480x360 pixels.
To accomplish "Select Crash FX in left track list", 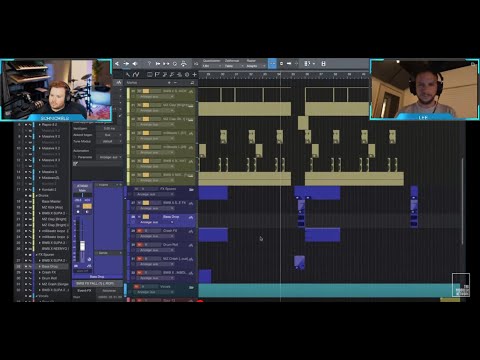I will coord(49,272).
